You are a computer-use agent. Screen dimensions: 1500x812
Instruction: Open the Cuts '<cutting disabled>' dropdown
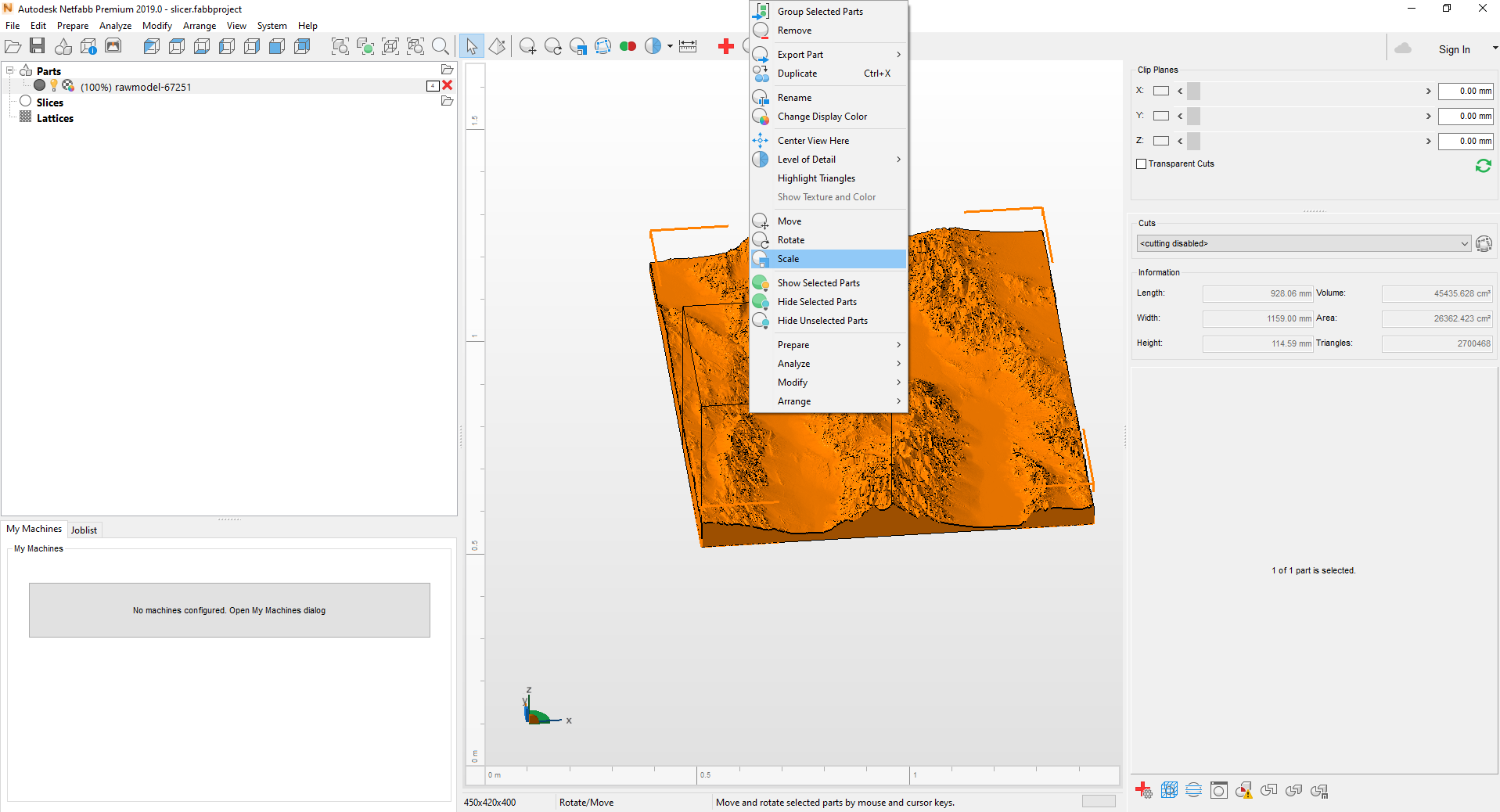[1304, 244]
